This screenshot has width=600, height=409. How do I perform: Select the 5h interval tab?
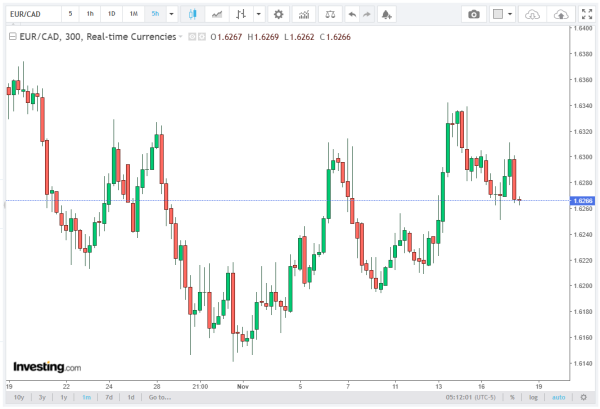[x=154, y=15]
